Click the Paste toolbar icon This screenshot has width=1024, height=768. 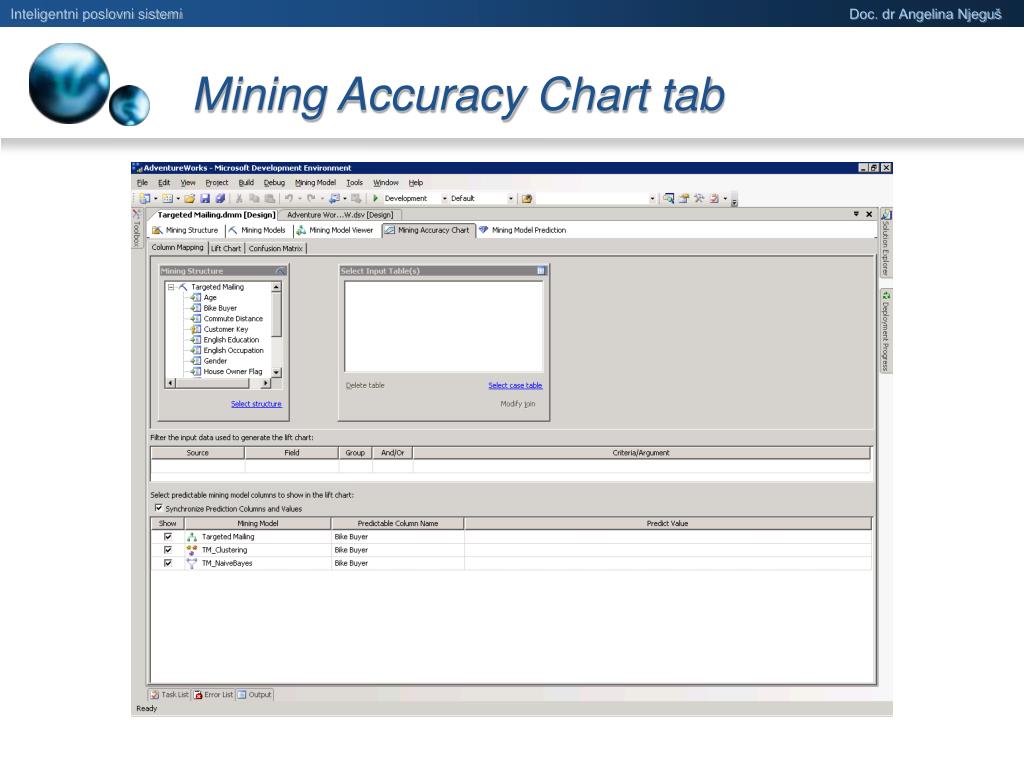(x=269, y=199)
